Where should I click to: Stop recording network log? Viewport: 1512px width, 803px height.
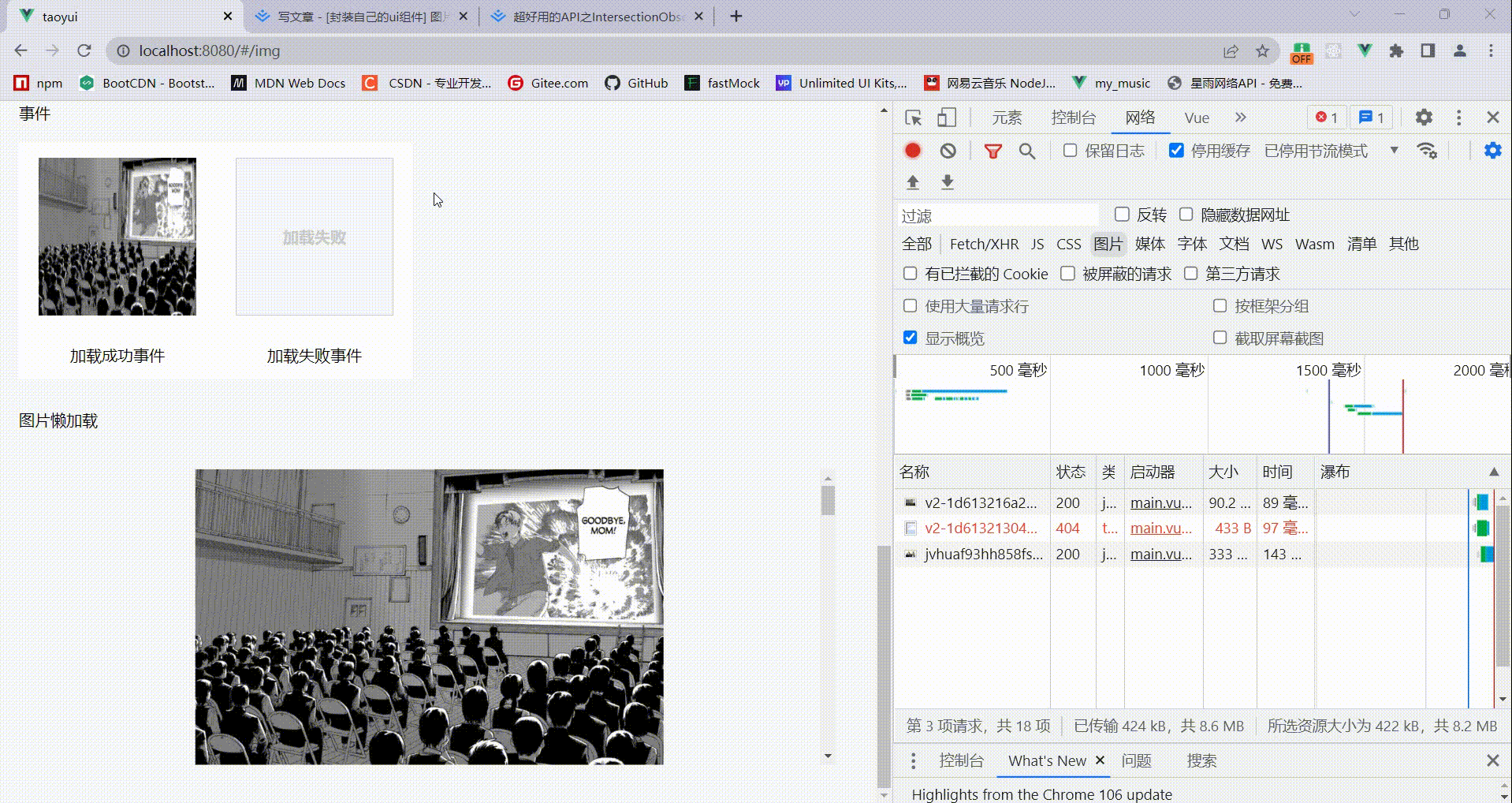(x=913, y=151)
